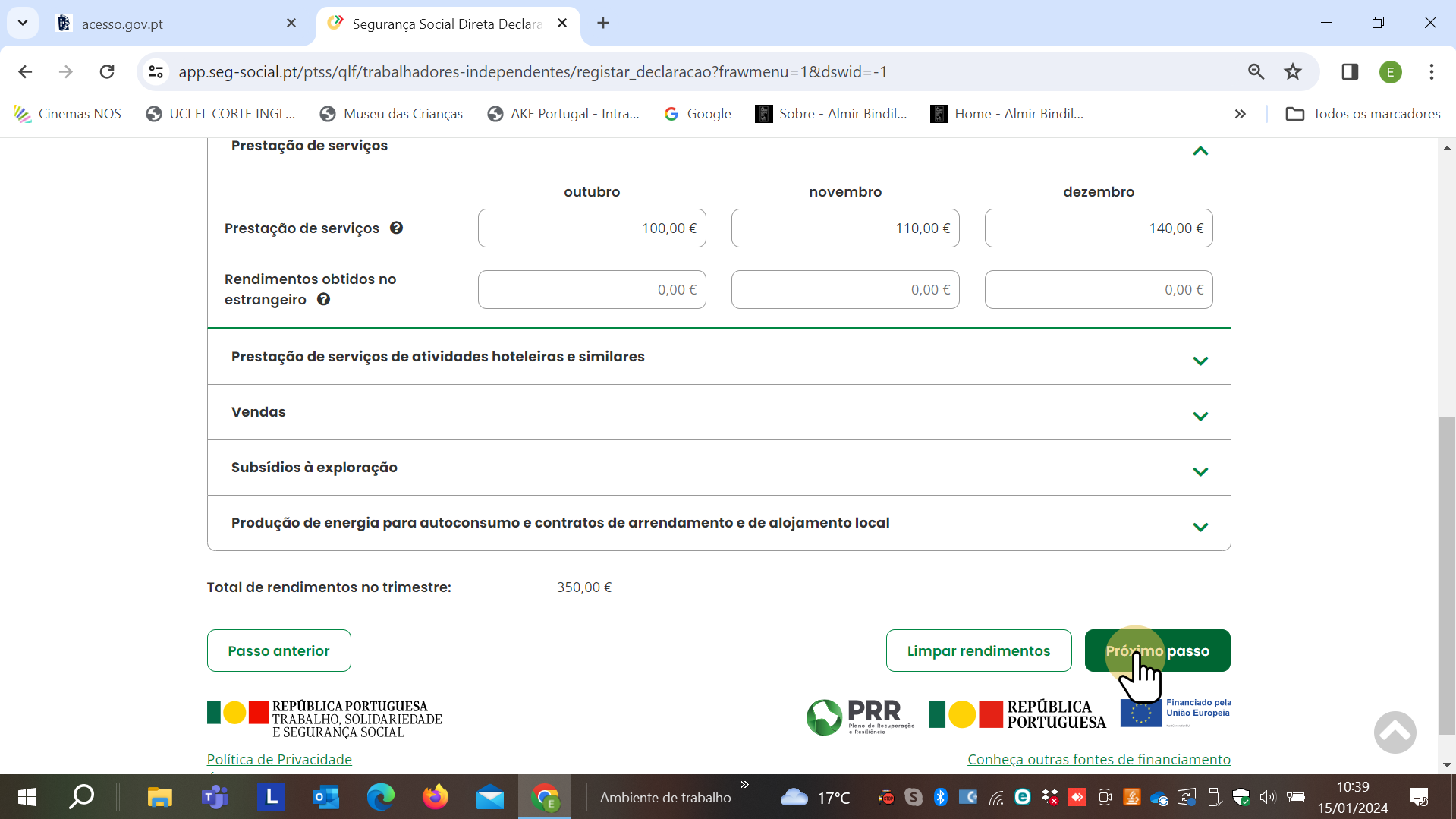Viewport: 1456px width, 819px height.
Task: Open help for Rendimentos obtidos no estrangeiro
Action: [x=324, y=299]
